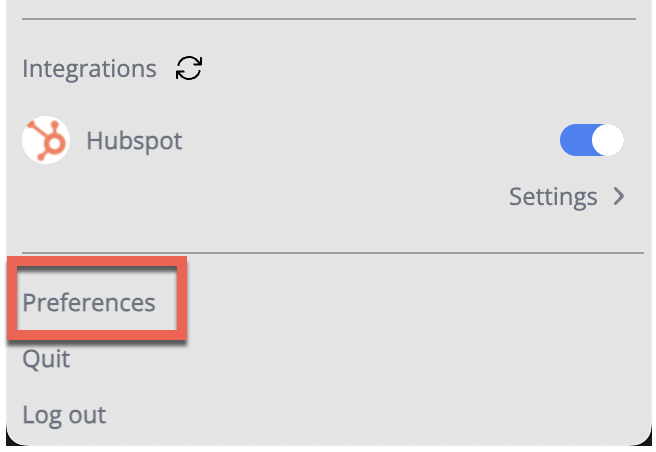
Task: Click the orange Hubspot logo
Action: coord(46,140)
